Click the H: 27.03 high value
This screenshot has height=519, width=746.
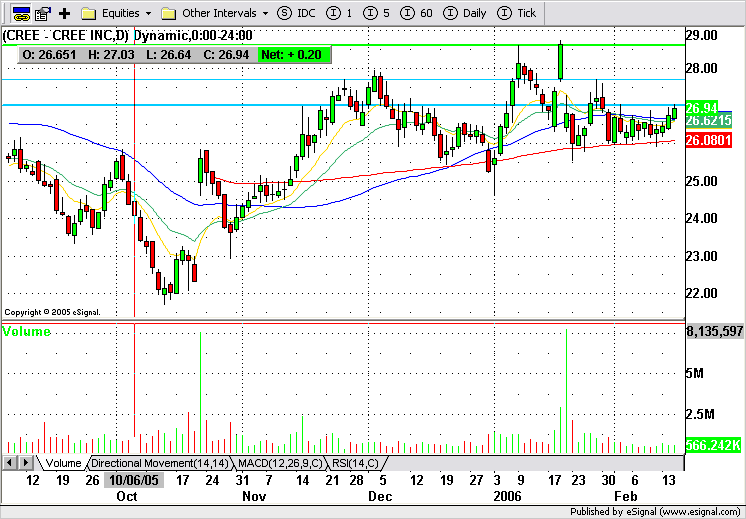(x=111, y=55)
